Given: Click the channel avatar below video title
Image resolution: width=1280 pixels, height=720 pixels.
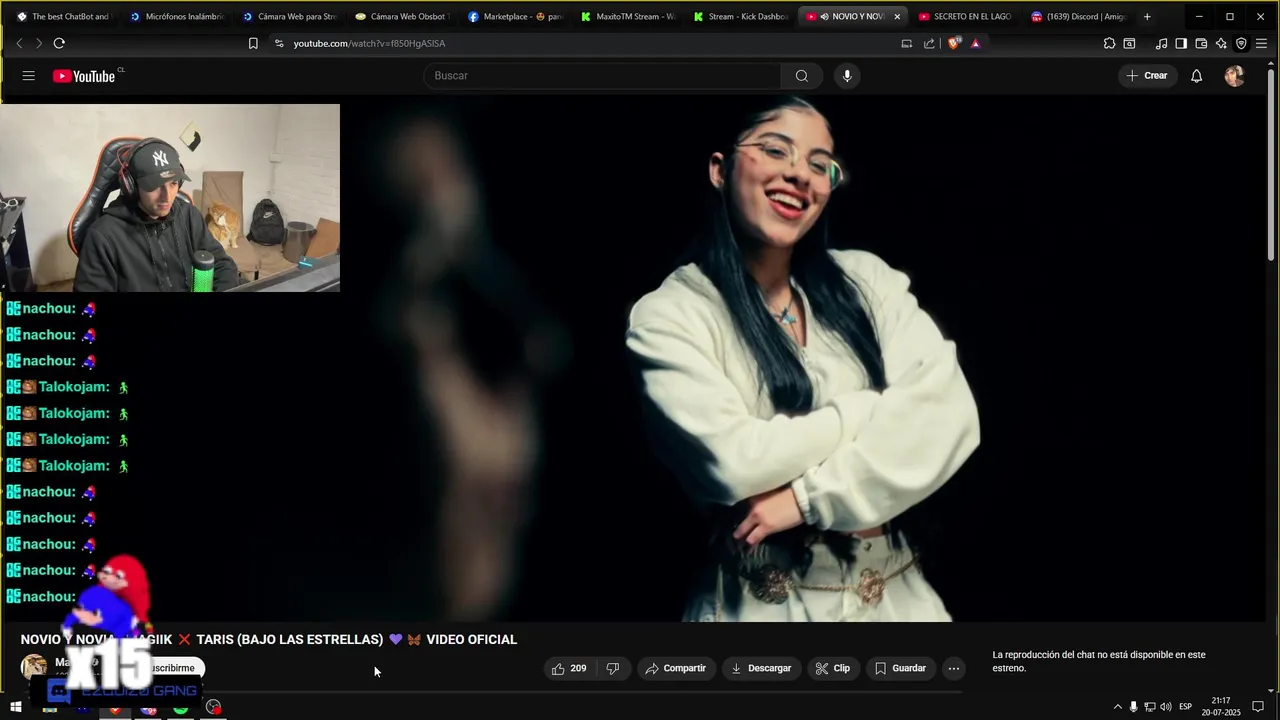Looking at the screenshot, I should click(x=34, y=667).
